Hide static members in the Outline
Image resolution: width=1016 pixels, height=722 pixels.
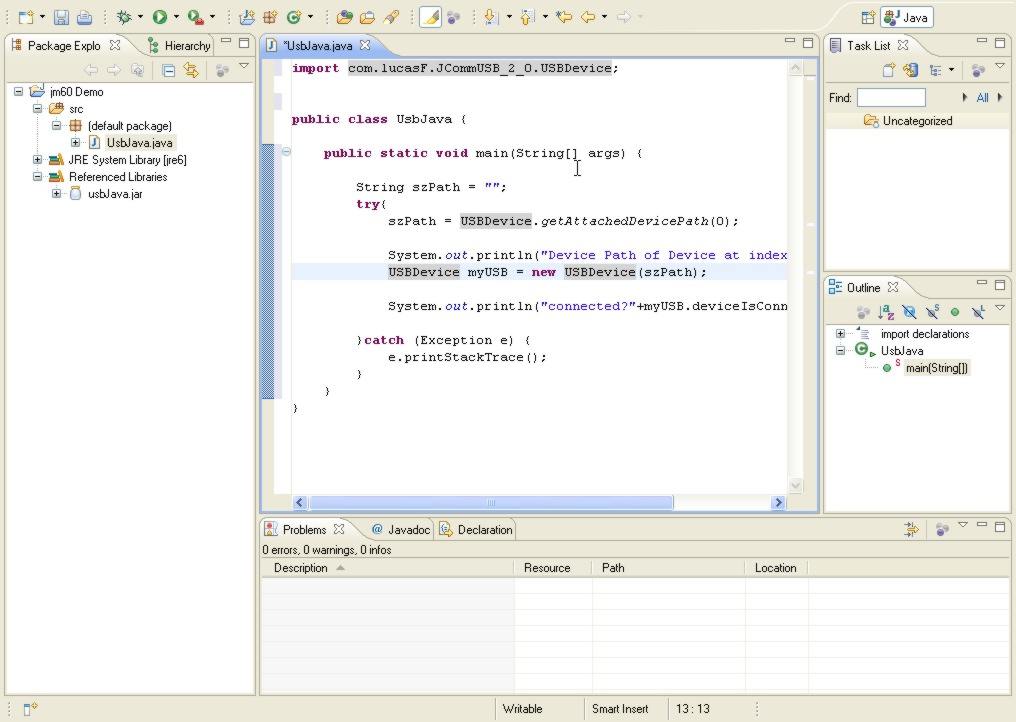click(932, 312)
